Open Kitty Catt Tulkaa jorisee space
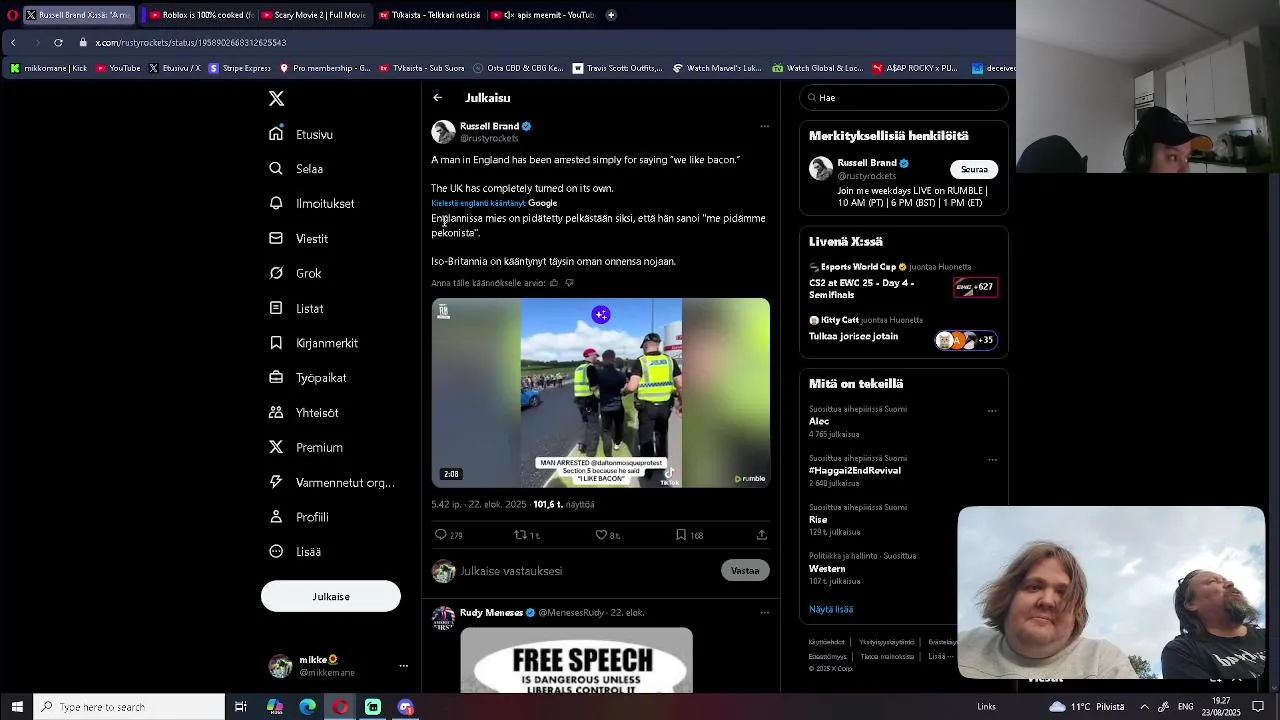The width and height of the screenshot is (1280, 720). point(904,331)
